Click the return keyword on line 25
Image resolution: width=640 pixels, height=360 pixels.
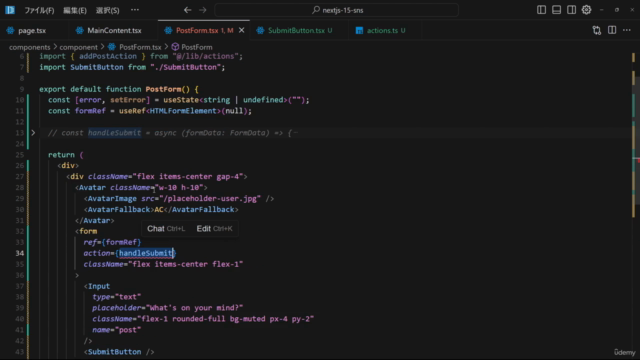pyautogui.click(x=61, y=155)
